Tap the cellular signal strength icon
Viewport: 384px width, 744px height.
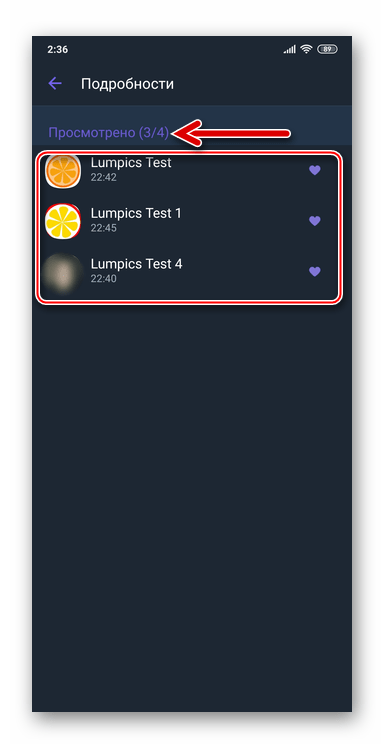pyautogui.click(x=290, y=49)
